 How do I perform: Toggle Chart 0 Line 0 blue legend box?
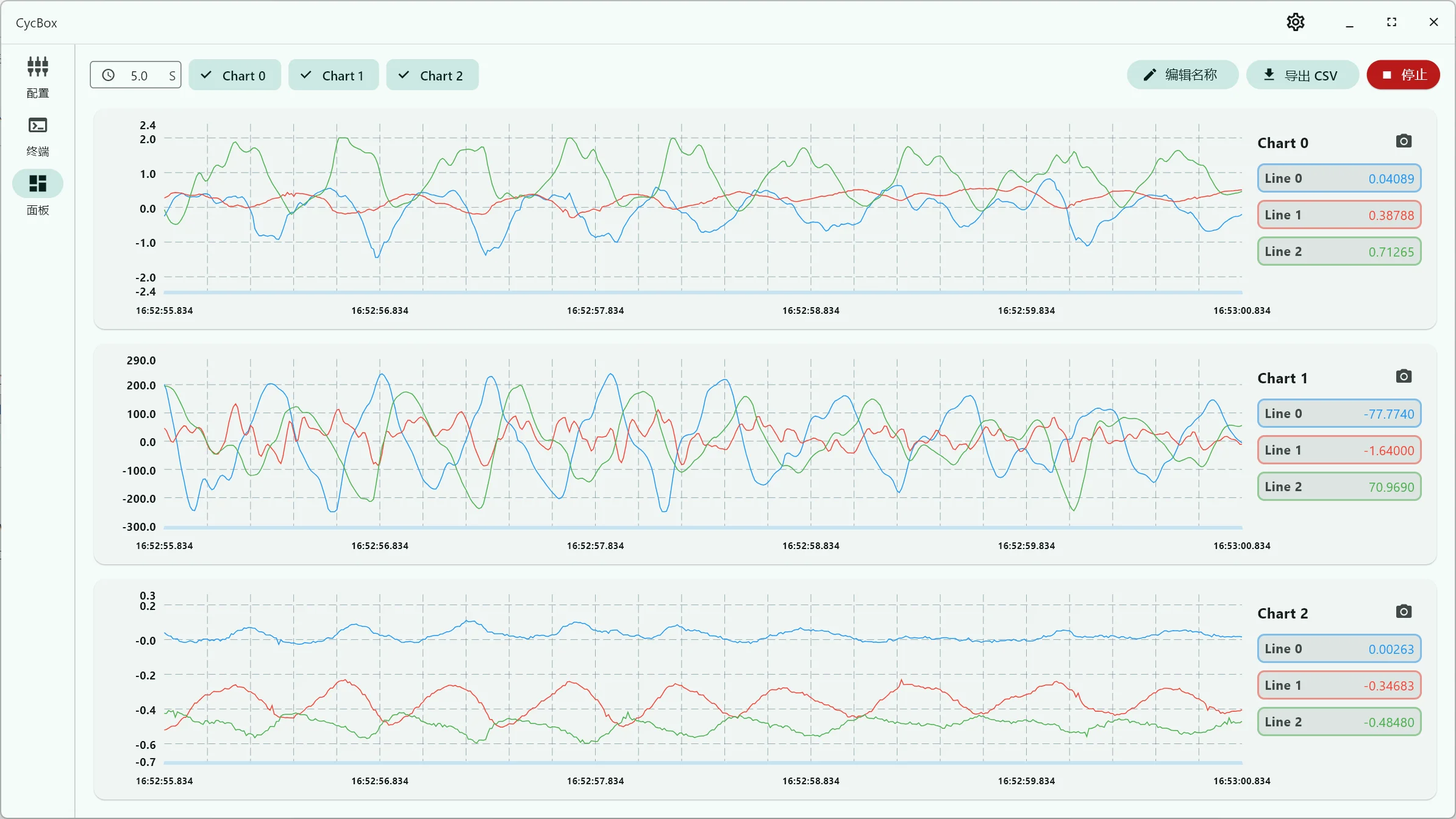(x=1339, y=179)
